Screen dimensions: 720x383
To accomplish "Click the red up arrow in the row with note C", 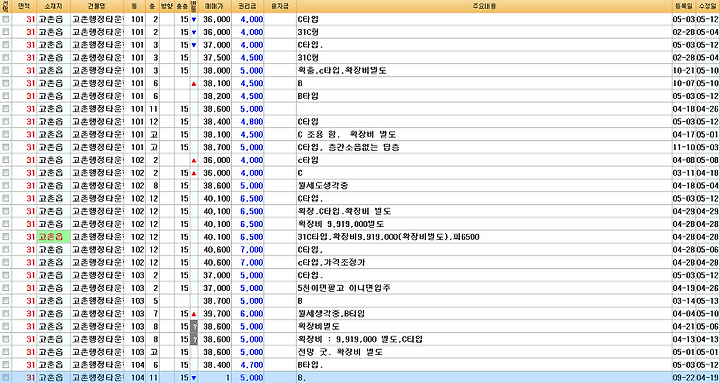I will 193,174.
